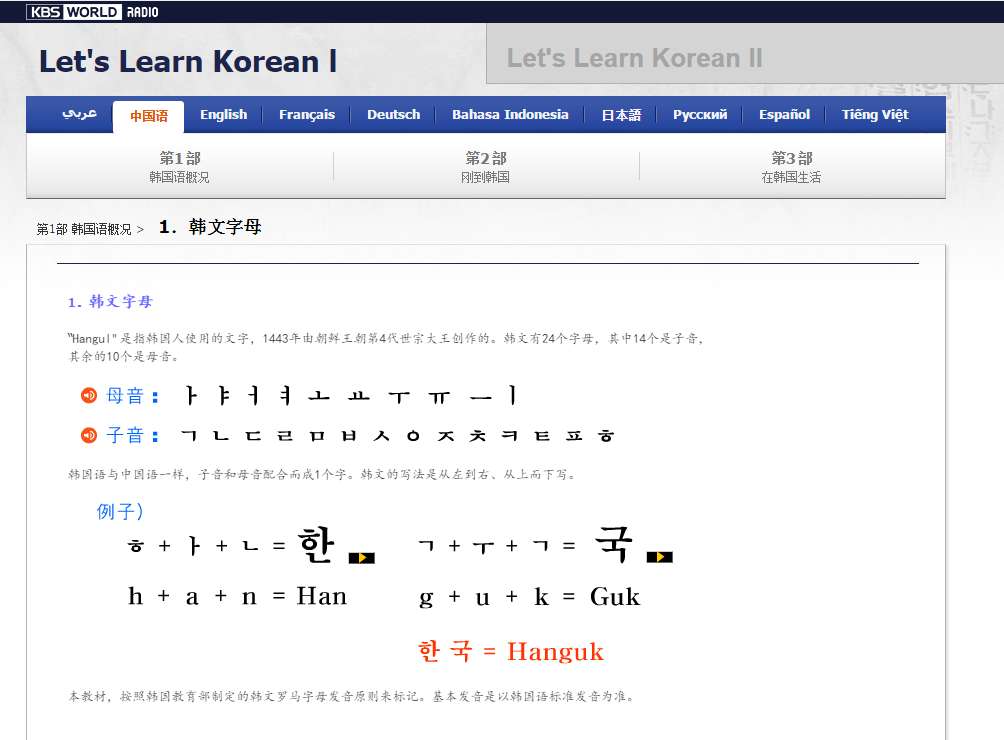Play the vowels (母音) audio speaker icon
The height and width of the screenshot is (740, 1004).
coord(89,396)
